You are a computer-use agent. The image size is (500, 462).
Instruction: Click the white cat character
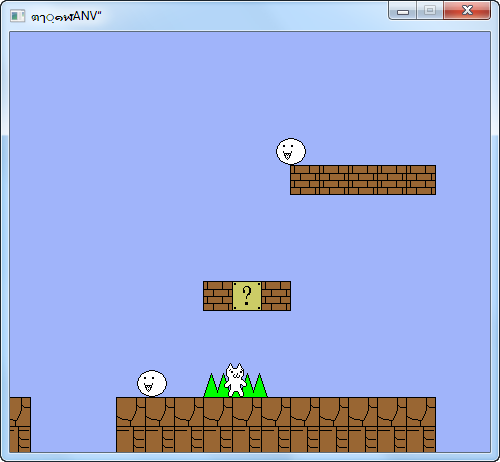pos(235,380)
